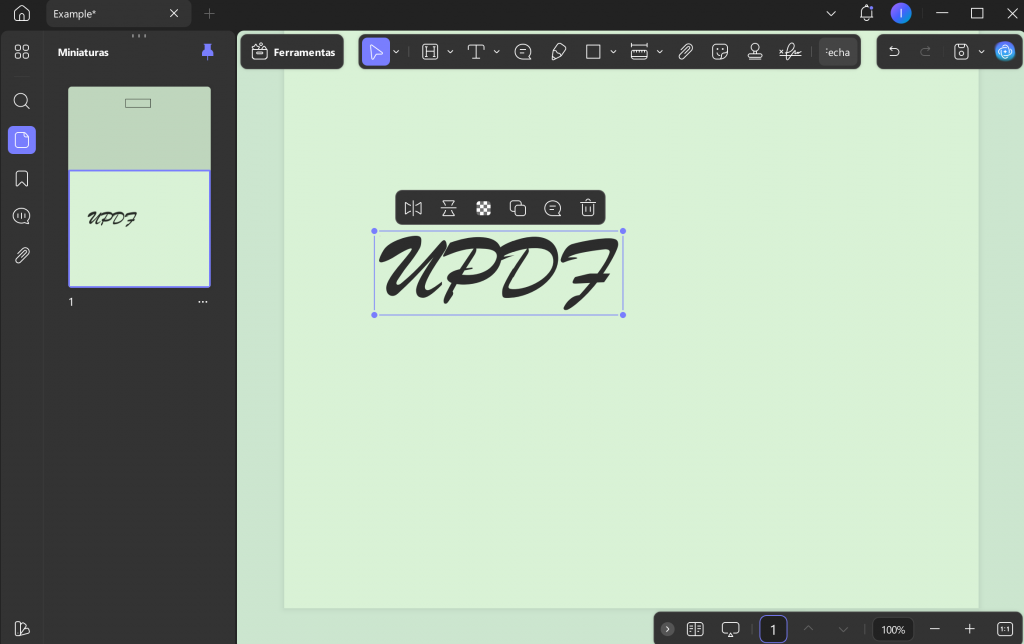The width and height of the screenshot is (1024, 644).
Task: Select the pencil drawing tool
Action: pyautogui.click(x=558, y=52)
